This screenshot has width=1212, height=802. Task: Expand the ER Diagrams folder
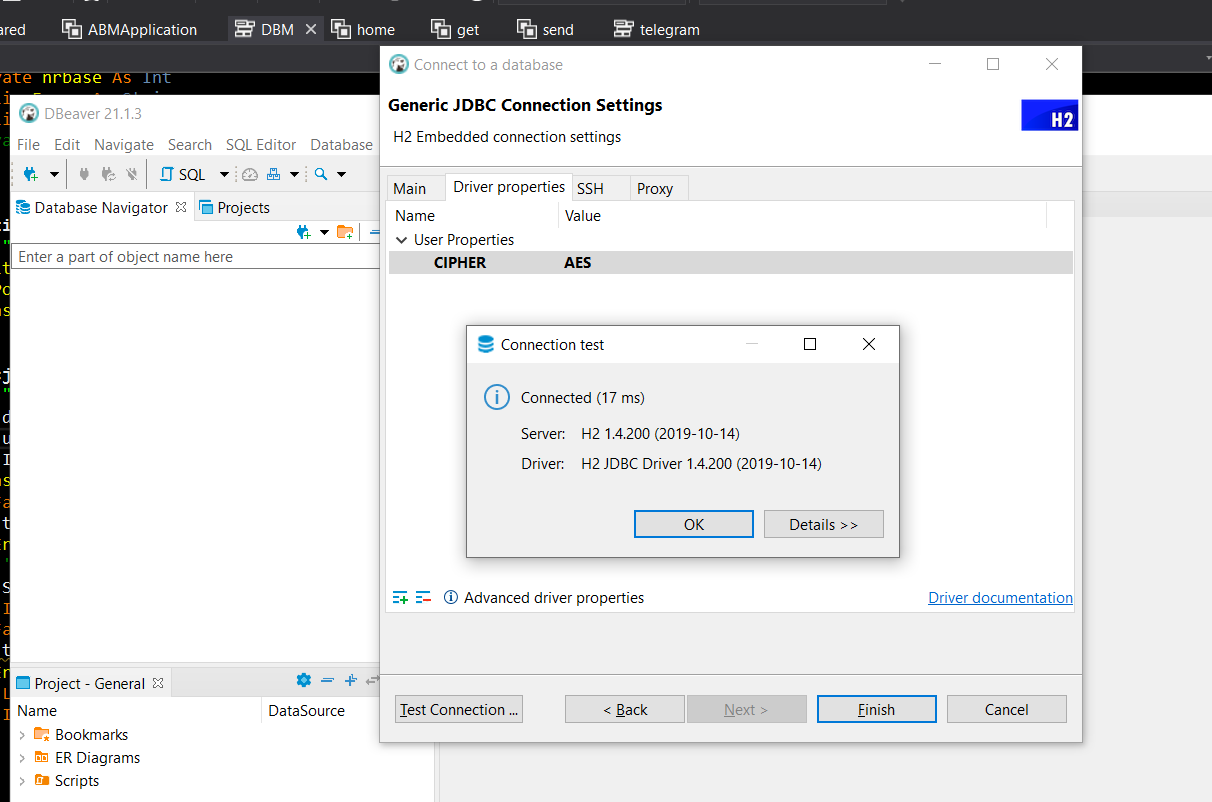[22, 758]
